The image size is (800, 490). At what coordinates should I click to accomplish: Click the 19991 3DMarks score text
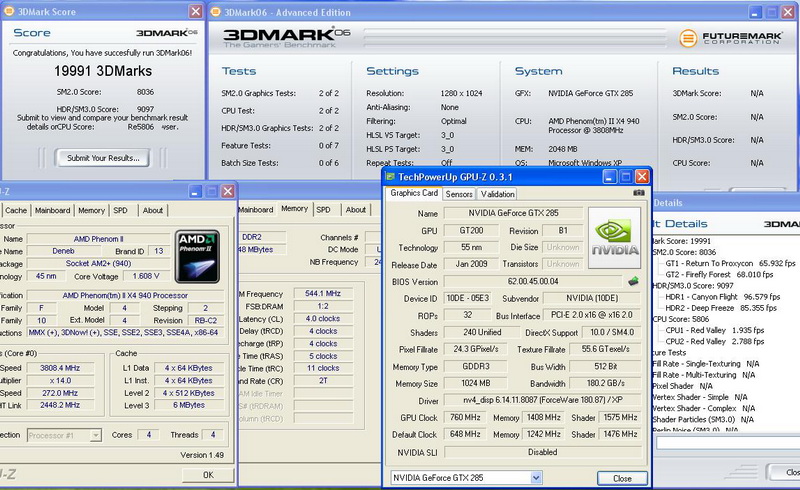click(x=103, y=71)
